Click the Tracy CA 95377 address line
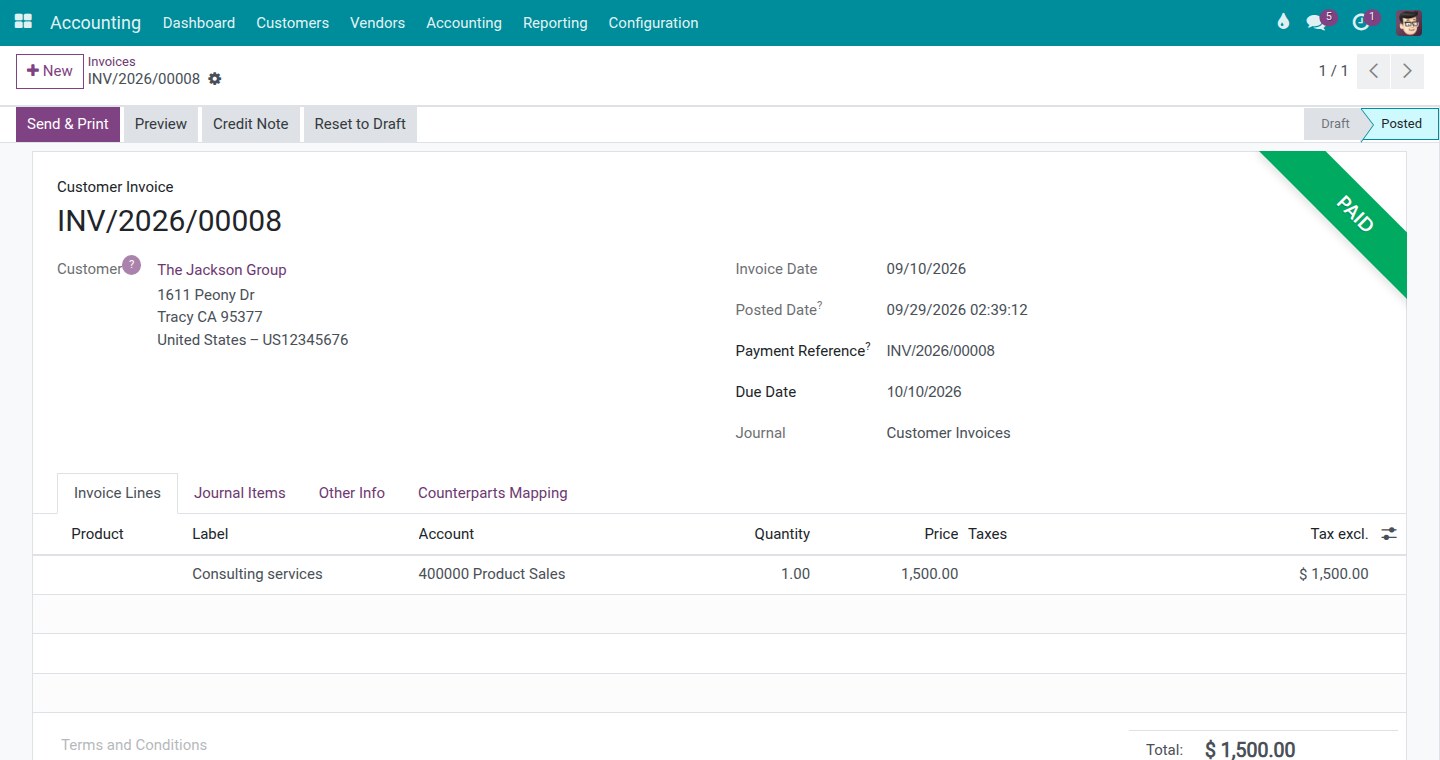This screenshot has height=760, width=1440. pos(210,317)
